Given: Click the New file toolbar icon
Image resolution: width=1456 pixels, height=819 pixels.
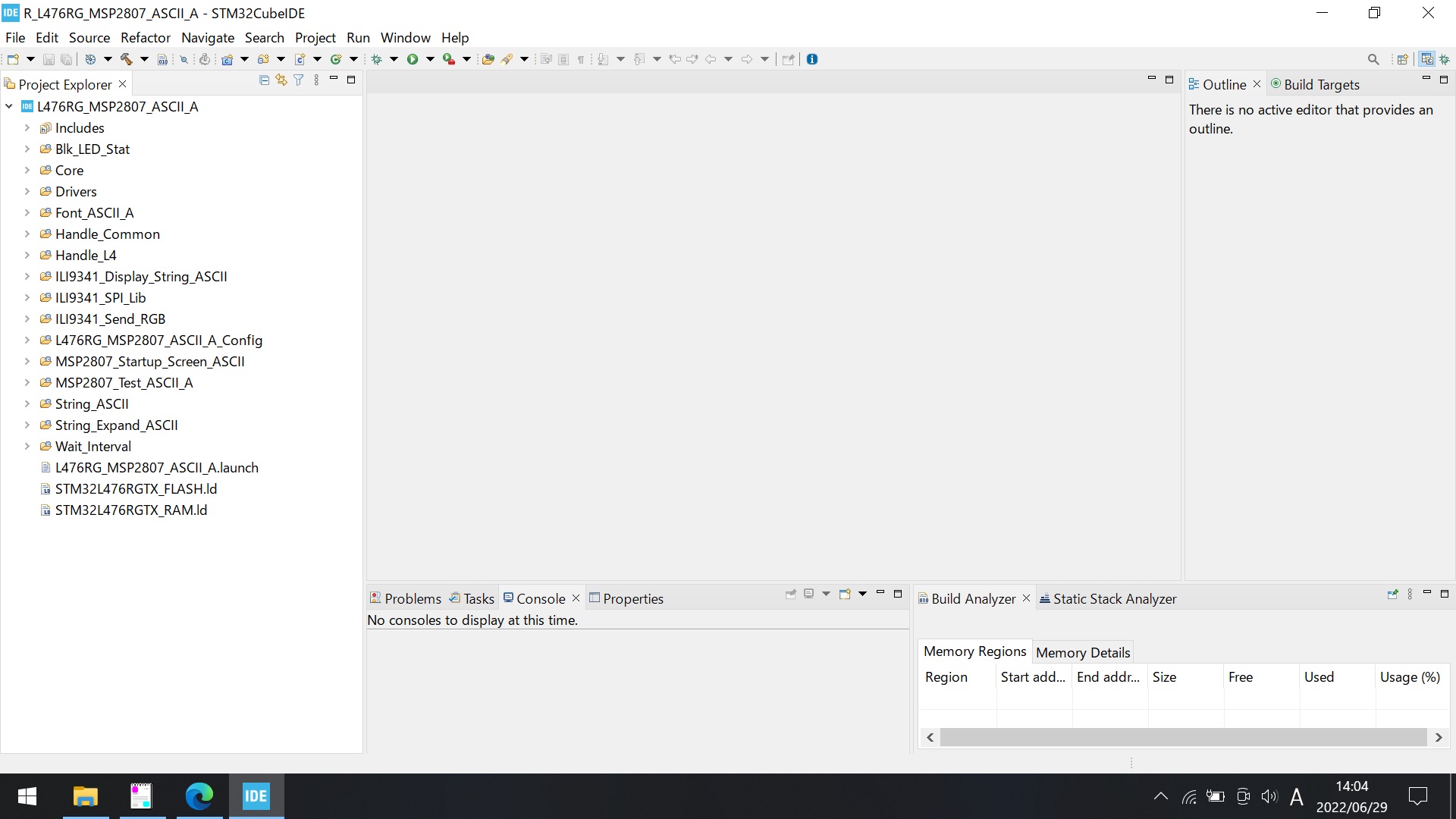Looking at the screenshot, I should click(x=13, y=59).
